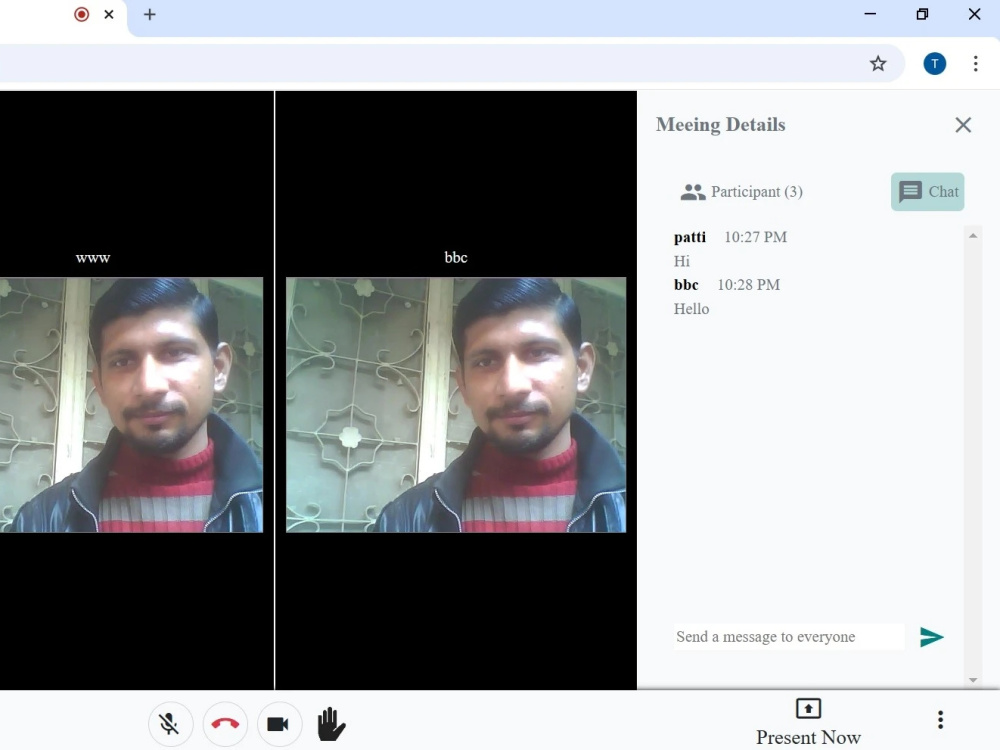Switch to the Participant (3) tab
The image size is (1000, 750).
[742, 191]
